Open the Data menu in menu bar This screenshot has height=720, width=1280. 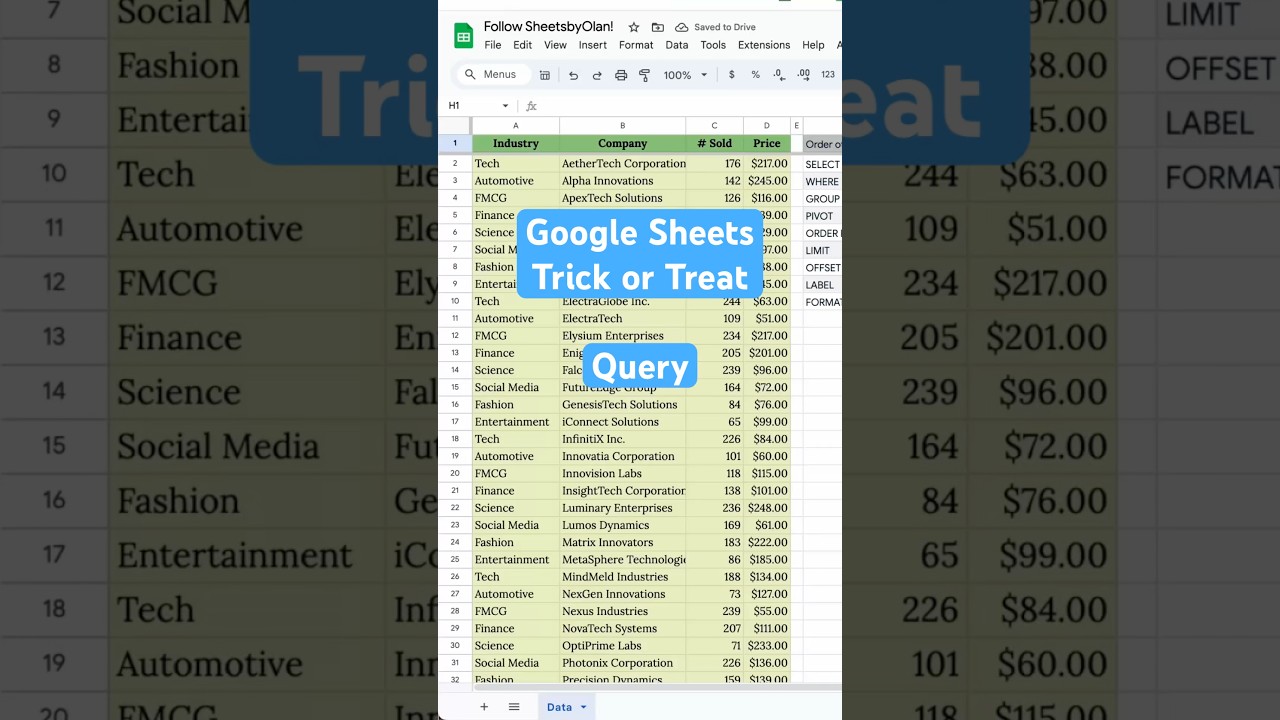[677, 45]
